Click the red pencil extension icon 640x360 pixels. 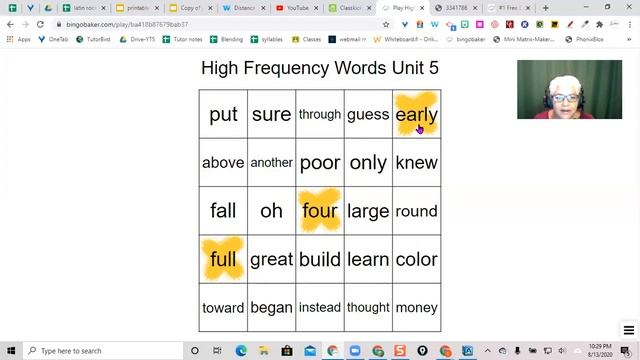coord(570,24)
